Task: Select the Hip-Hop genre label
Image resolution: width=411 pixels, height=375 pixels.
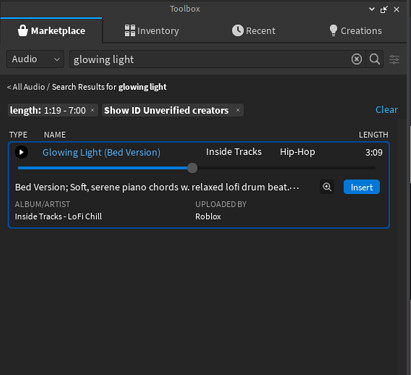Action: 297,152
